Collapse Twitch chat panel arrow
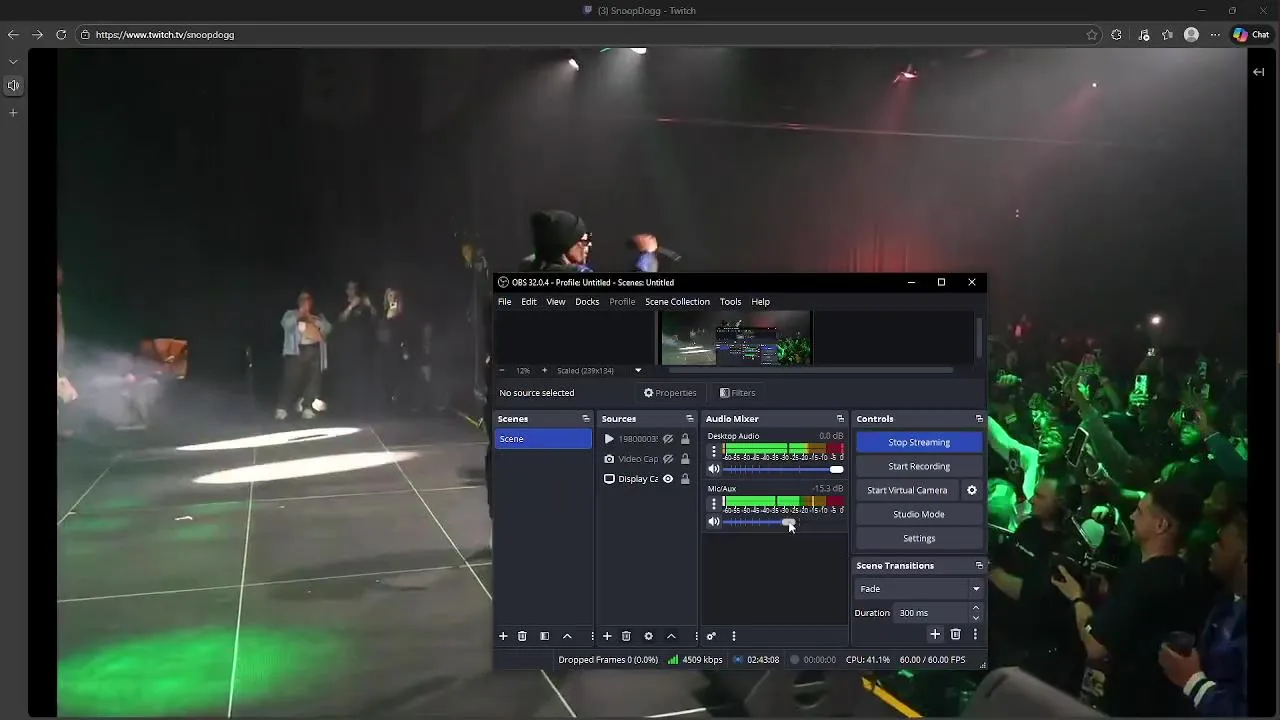This screenshot has width=1280, height=720. (1258, 72)
